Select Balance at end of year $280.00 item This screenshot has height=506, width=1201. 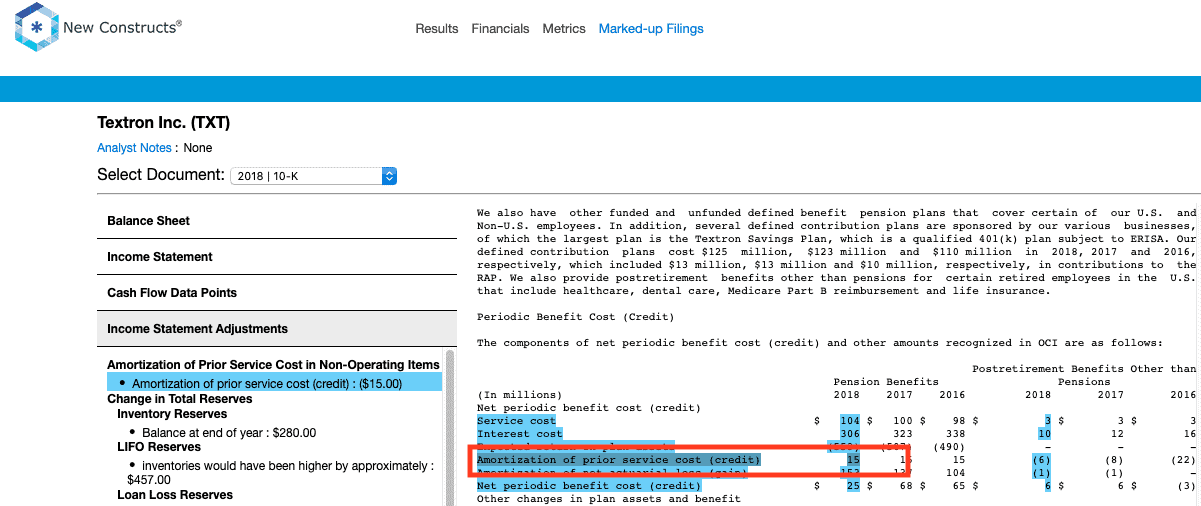[229, 433]
